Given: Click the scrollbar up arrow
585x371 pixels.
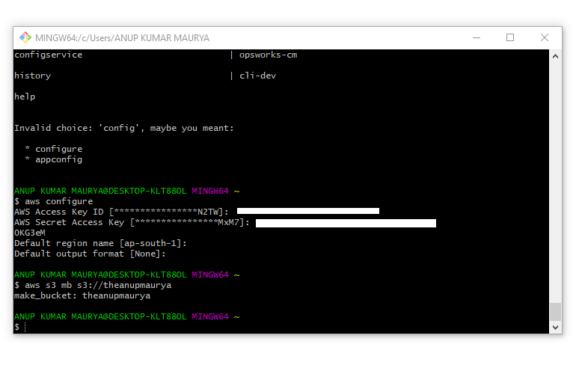Looking at the screenshot, I should tap(555, 56).
